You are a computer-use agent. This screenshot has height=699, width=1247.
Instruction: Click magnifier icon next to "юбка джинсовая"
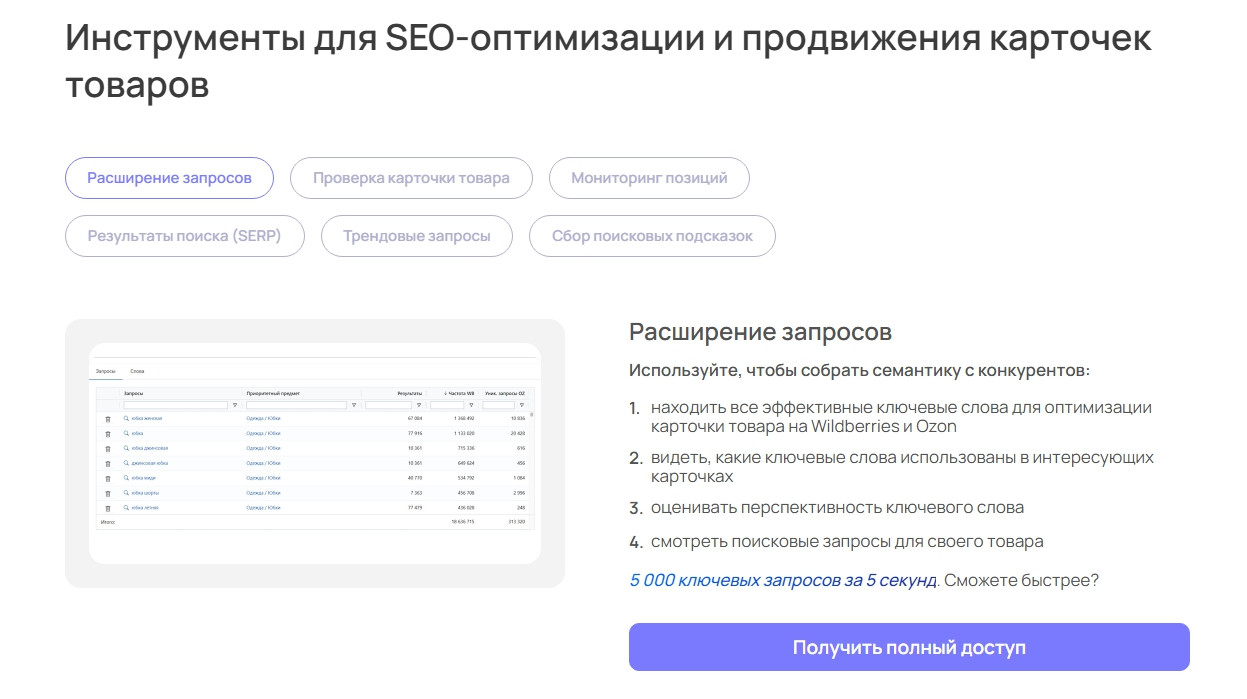(x=126, y=448)
